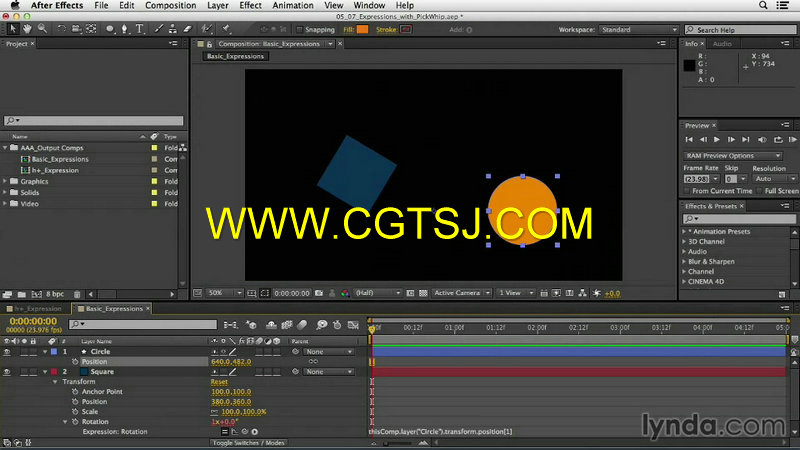Open the Brainstorm lightbulb icon
The width and height of the screenshot is (800, 450).
(321, 324)
